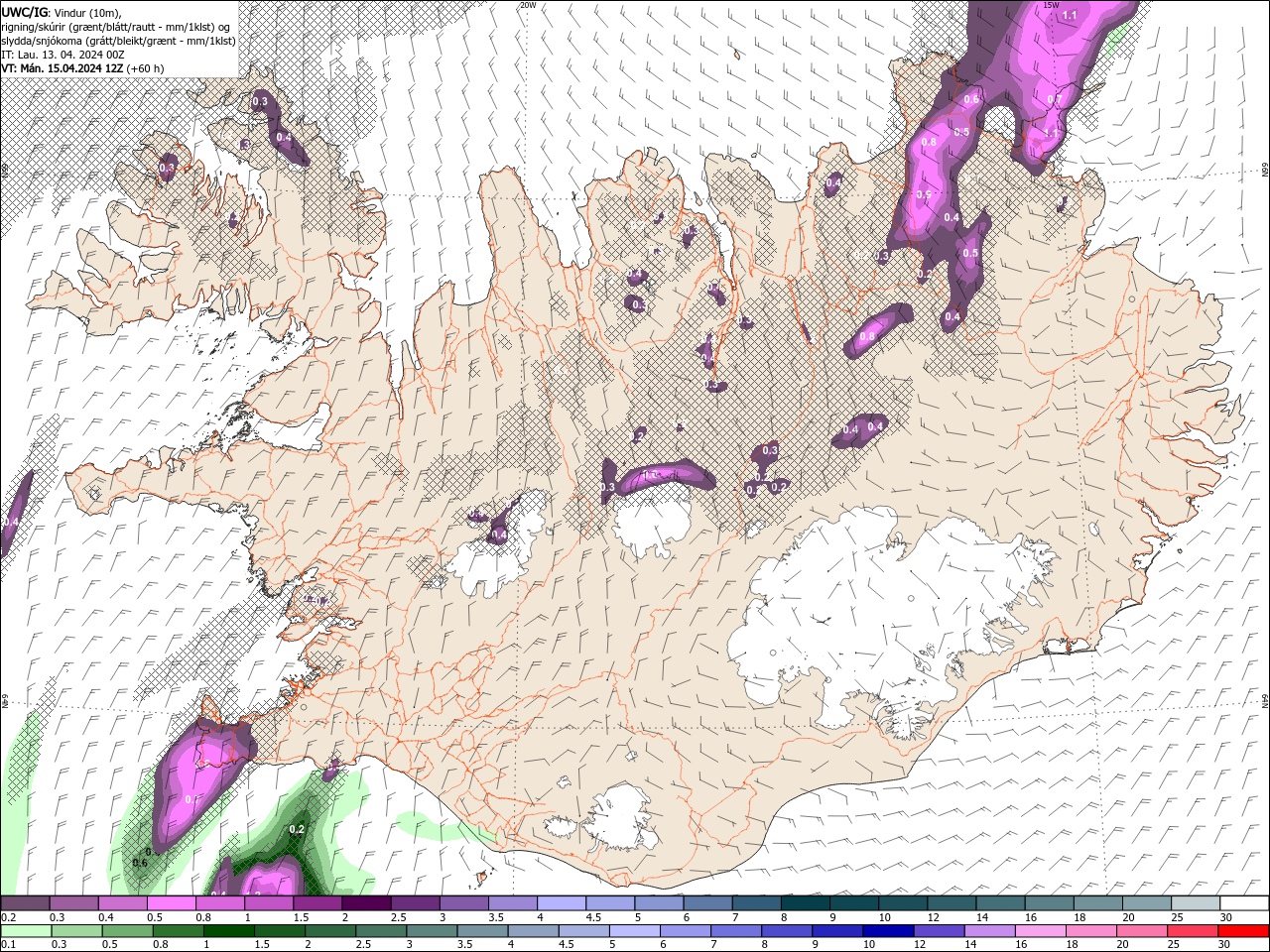Click the '30' label under the upper legend
The width and height of the screenshot is (1270, 952).
click(1225, 917)
